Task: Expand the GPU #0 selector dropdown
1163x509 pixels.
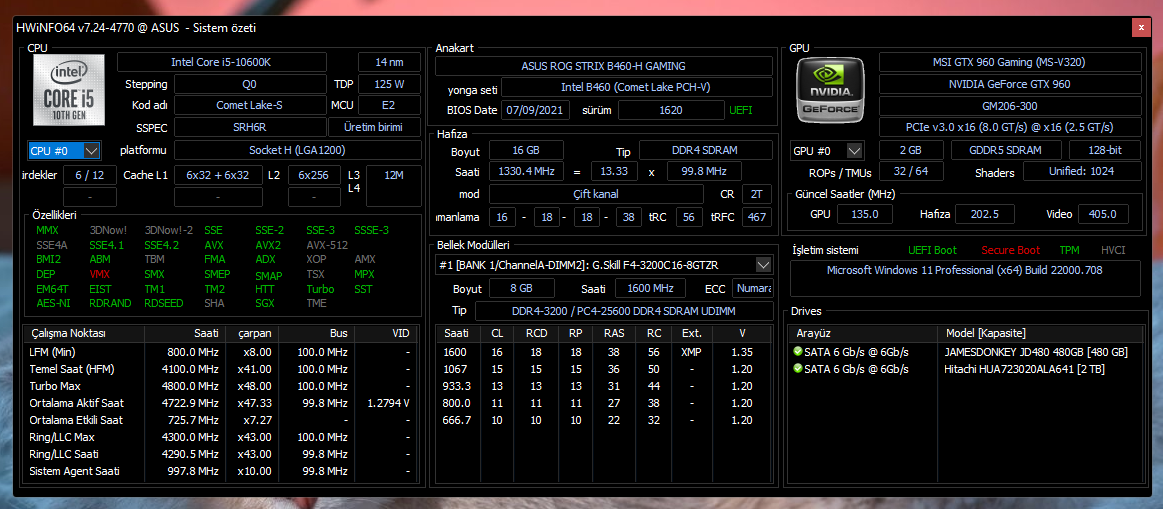Action: [827, 150]
